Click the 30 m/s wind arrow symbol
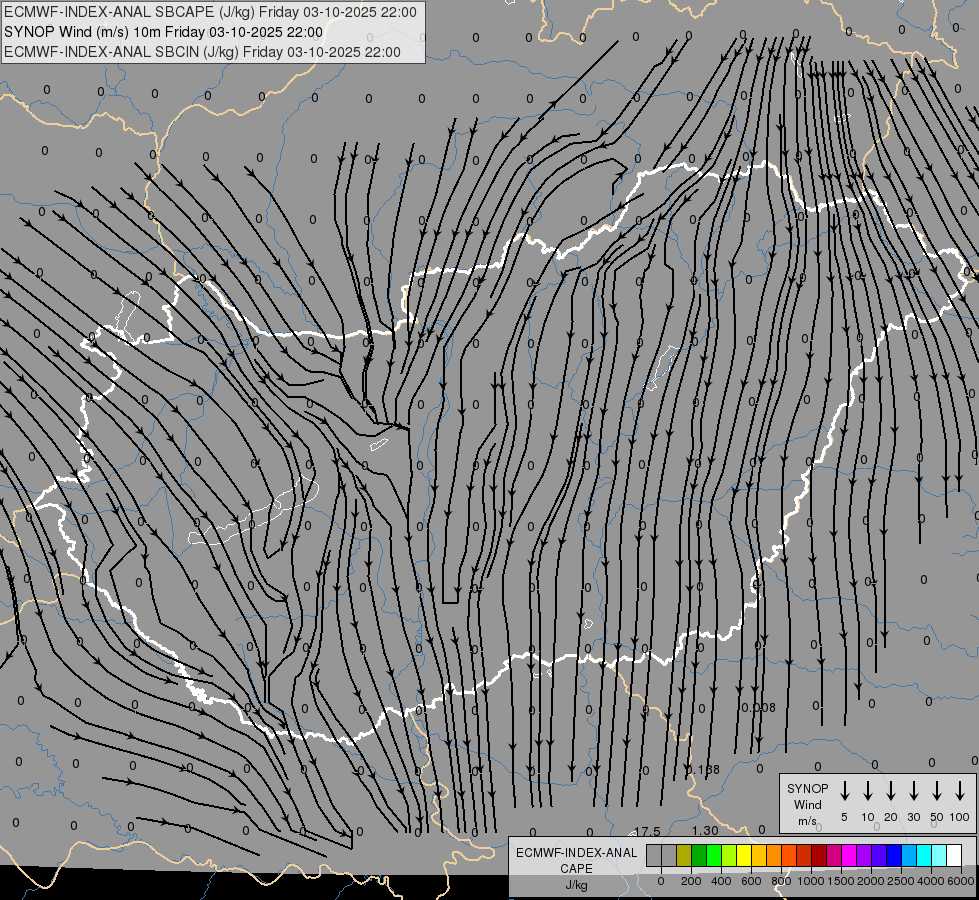The height and width of the screenshot is (900, 979). click(913, 790)
